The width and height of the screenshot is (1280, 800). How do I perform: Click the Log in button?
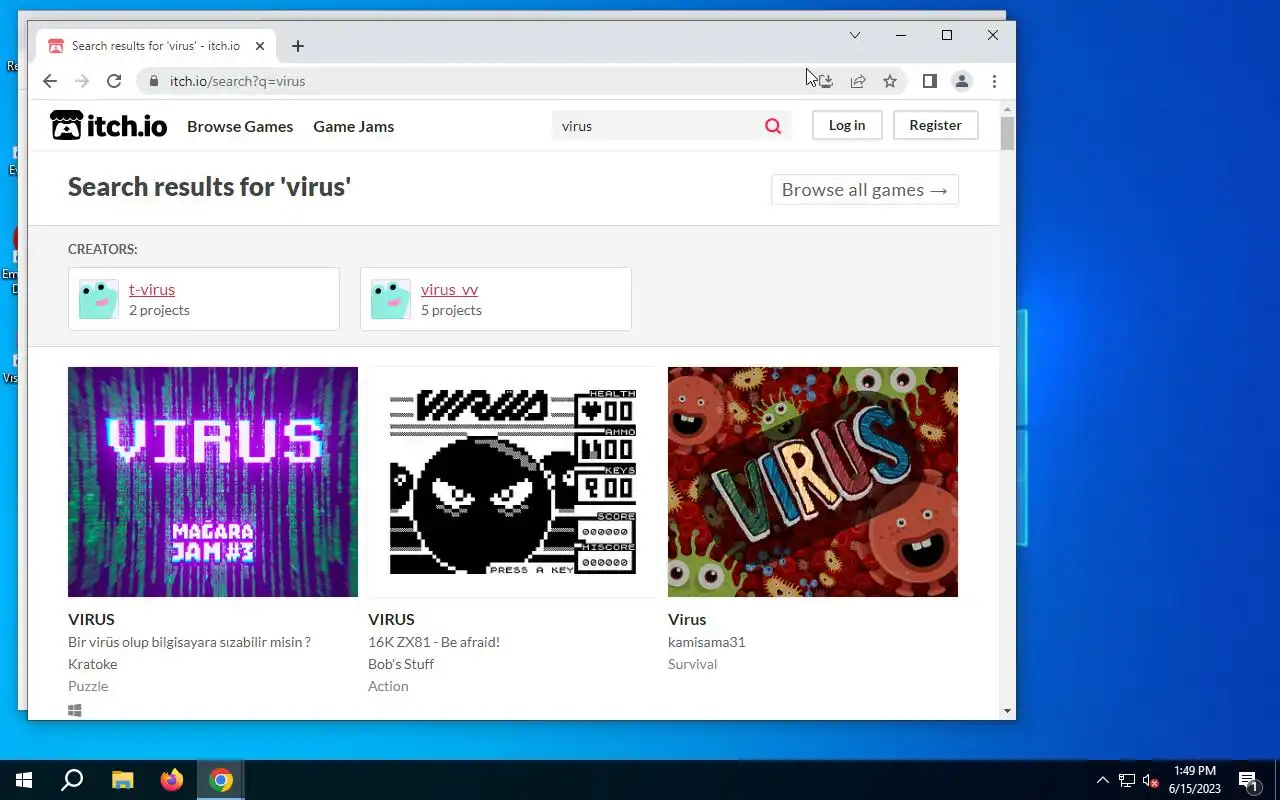[x=847, y=125]
